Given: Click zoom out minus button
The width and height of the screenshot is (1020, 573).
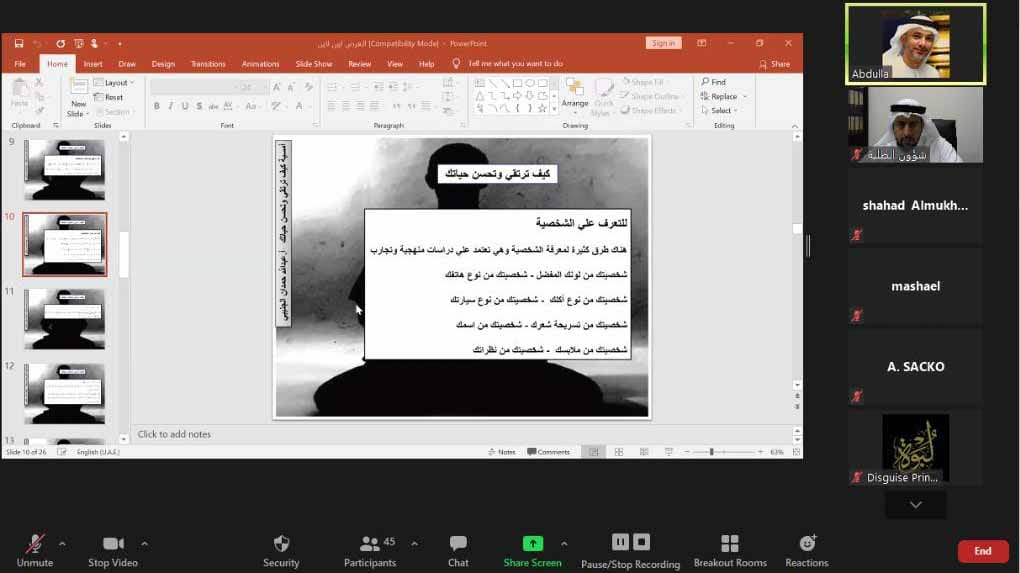Looking at the screenshot, I should (687, 452).
